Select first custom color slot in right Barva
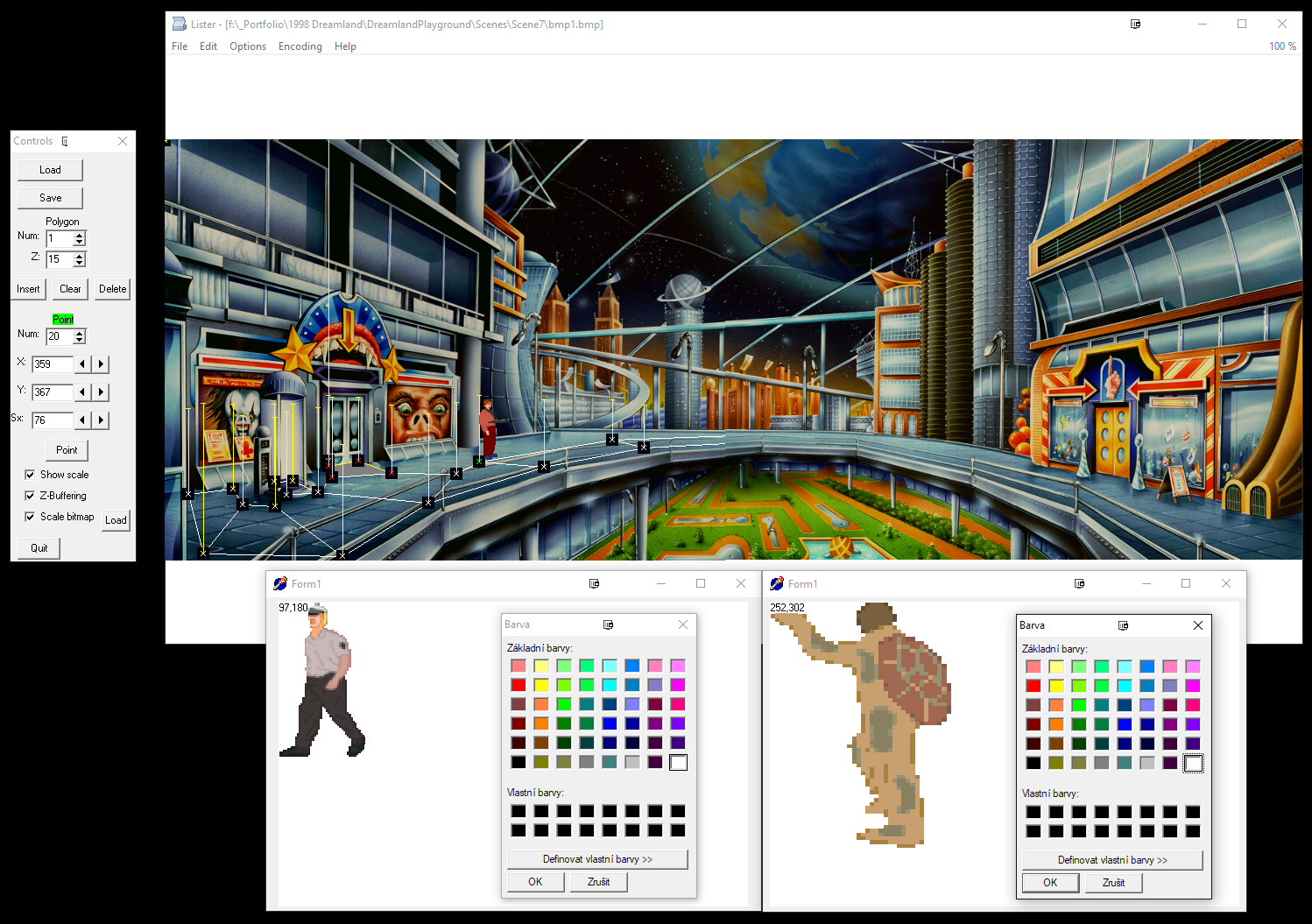The width and height of the screenshot is (1312, 924). tap(1033, 812)
